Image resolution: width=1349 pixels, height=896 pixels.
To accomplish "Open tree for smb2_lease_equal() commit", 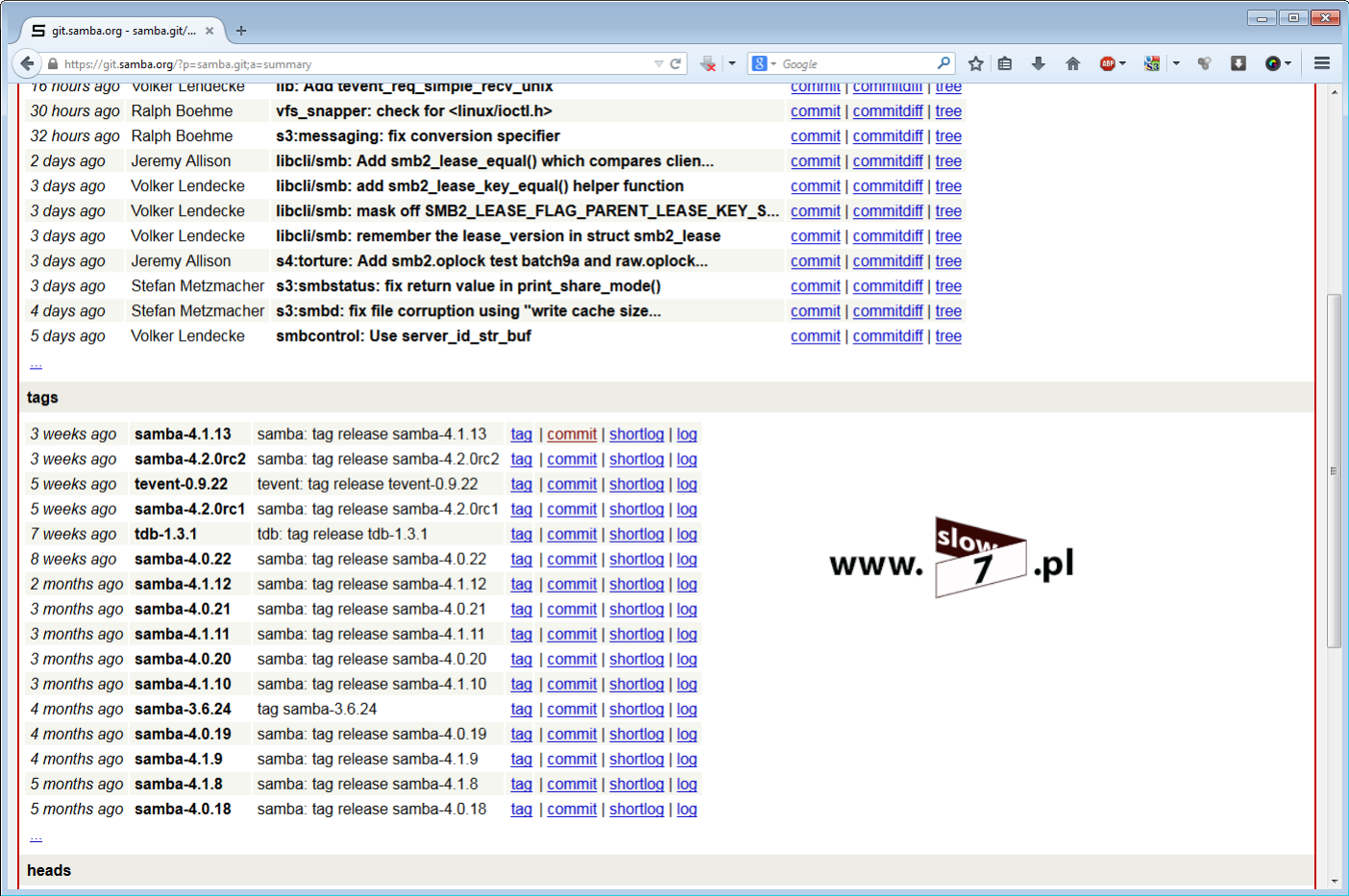I will (948, 161).
